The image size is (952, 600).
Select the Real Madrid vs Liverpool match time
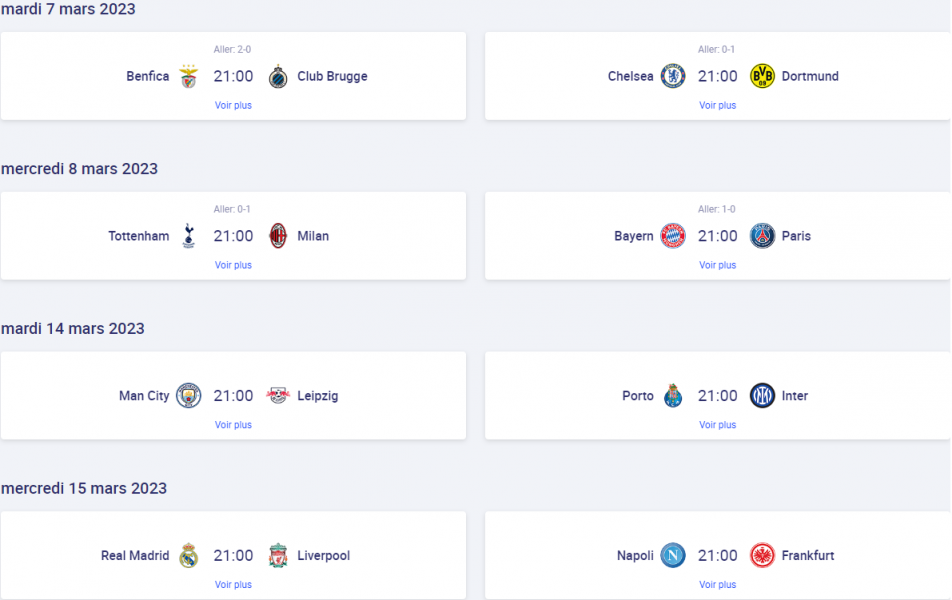[x=233, y=556]
